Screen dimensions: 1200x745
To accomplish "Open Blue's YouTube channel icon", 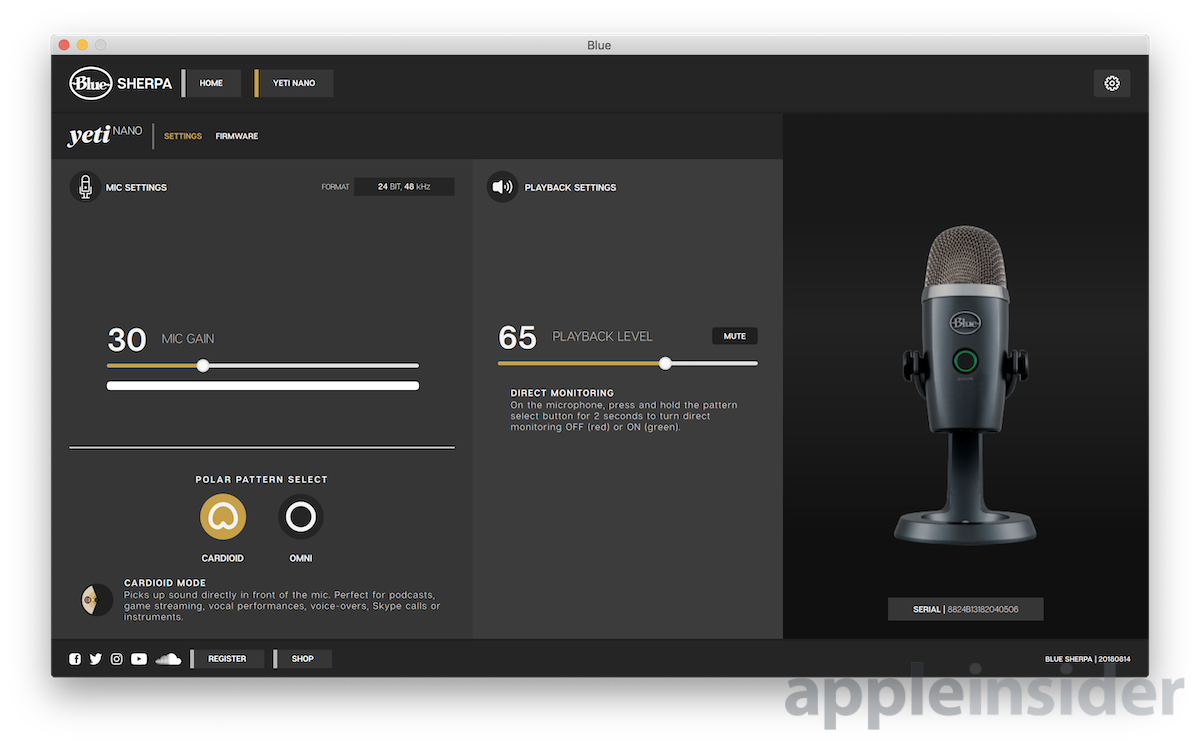I will 139,659.
